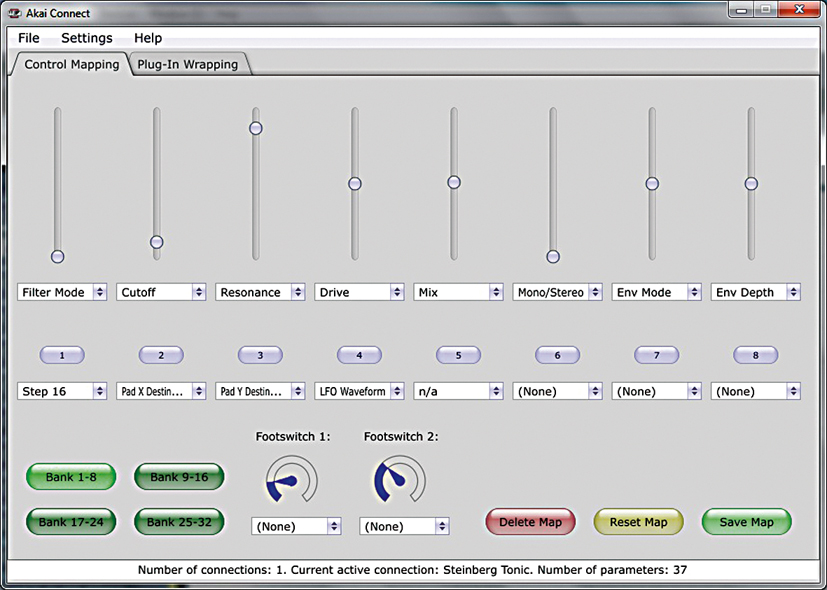Open the Footswitch 1 (None) dropdown
The width and height of the screenshot is (827, 590).
(x=296, y=526)
